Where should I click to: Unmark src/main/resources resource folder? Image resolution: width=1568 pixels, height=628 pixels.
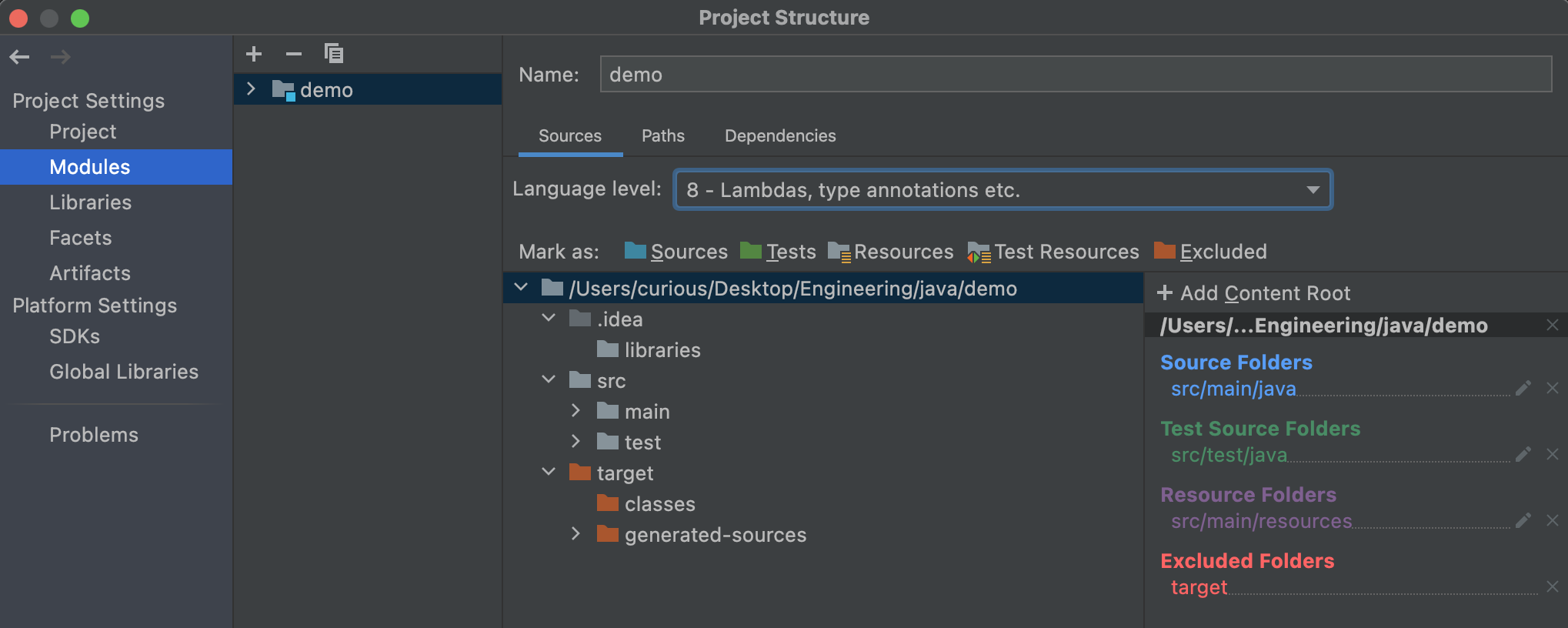[x=1553, y=521]
